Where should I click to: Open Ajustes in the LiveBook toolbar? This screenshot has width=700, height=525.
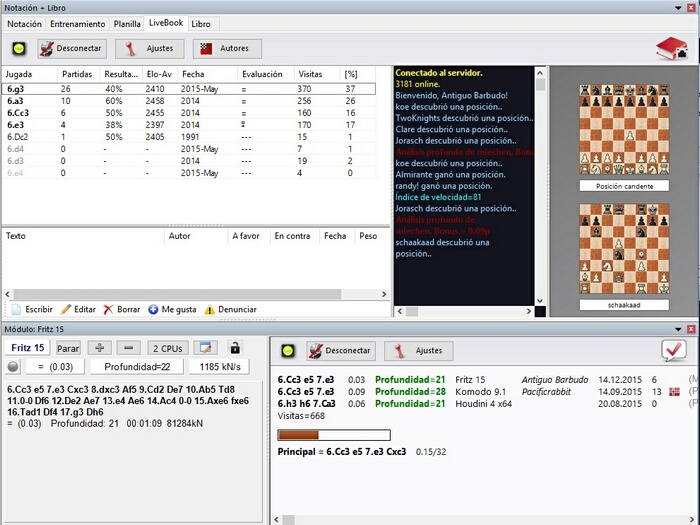point(150,48)
